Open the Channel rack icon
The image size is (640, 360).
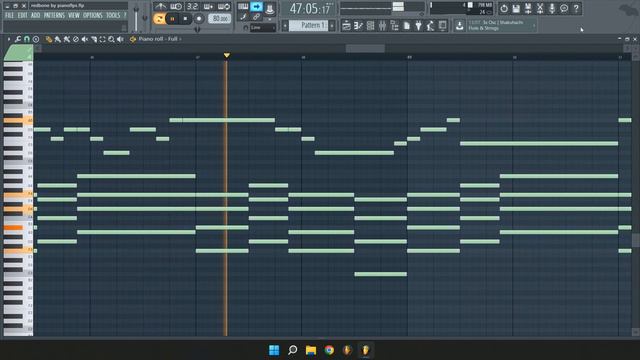[370, 26]
